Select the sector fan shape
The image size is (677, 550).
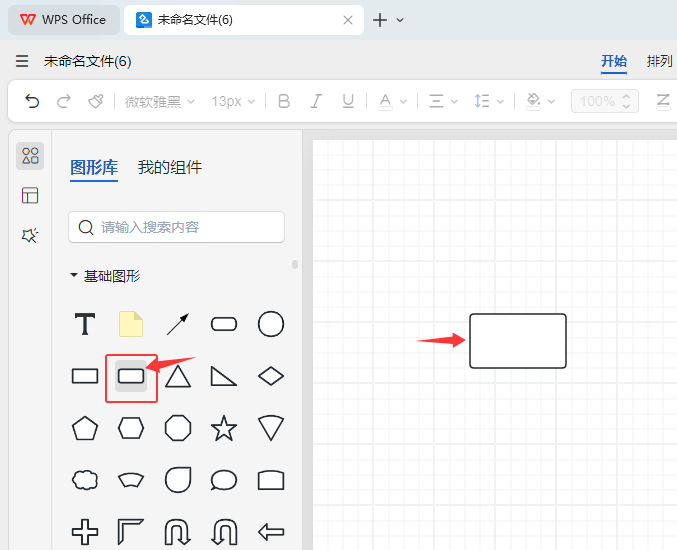(x=271, y=428)
